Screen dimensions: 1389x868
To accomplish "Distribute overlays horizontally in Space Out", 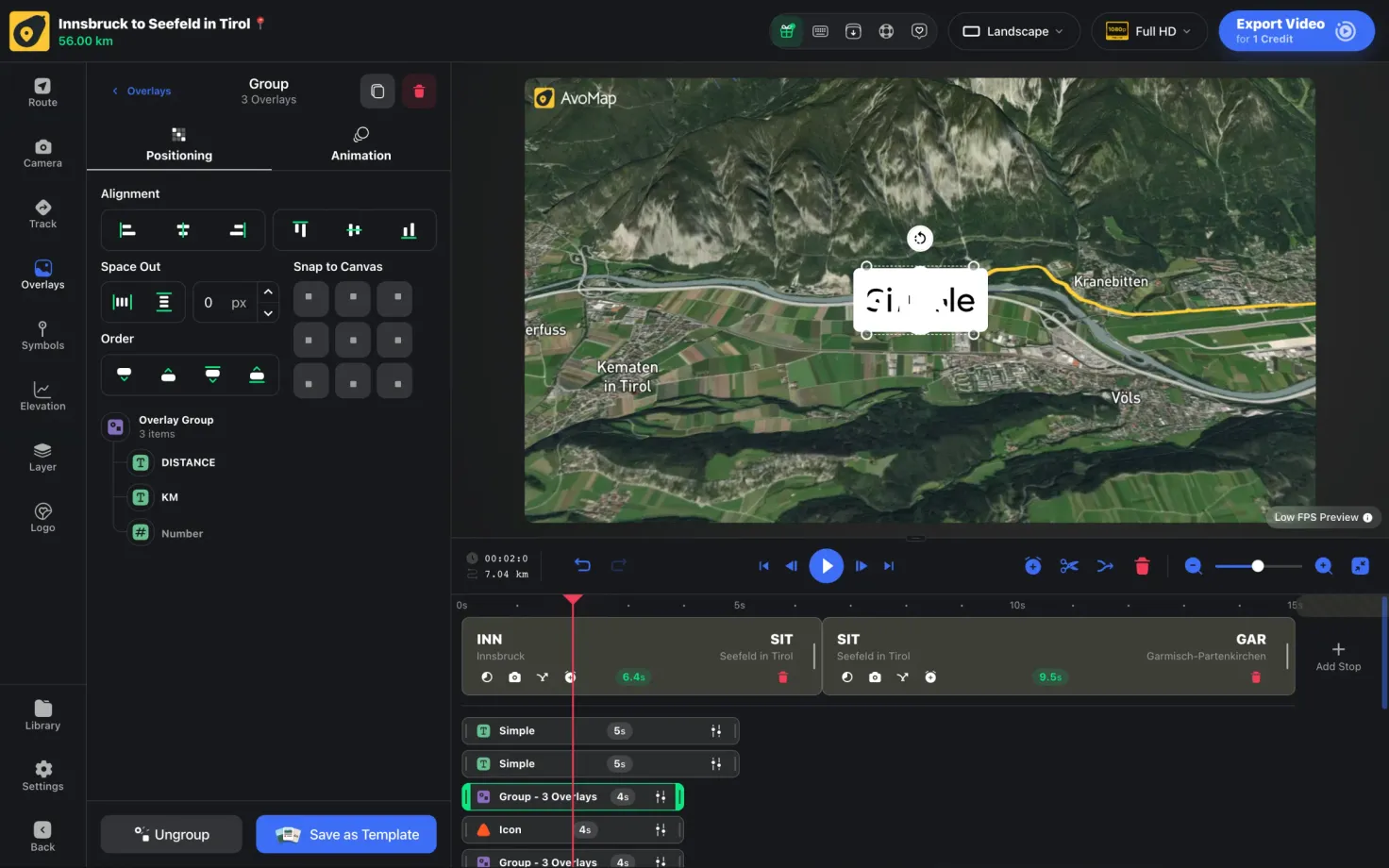I will (x=123, y=302).
